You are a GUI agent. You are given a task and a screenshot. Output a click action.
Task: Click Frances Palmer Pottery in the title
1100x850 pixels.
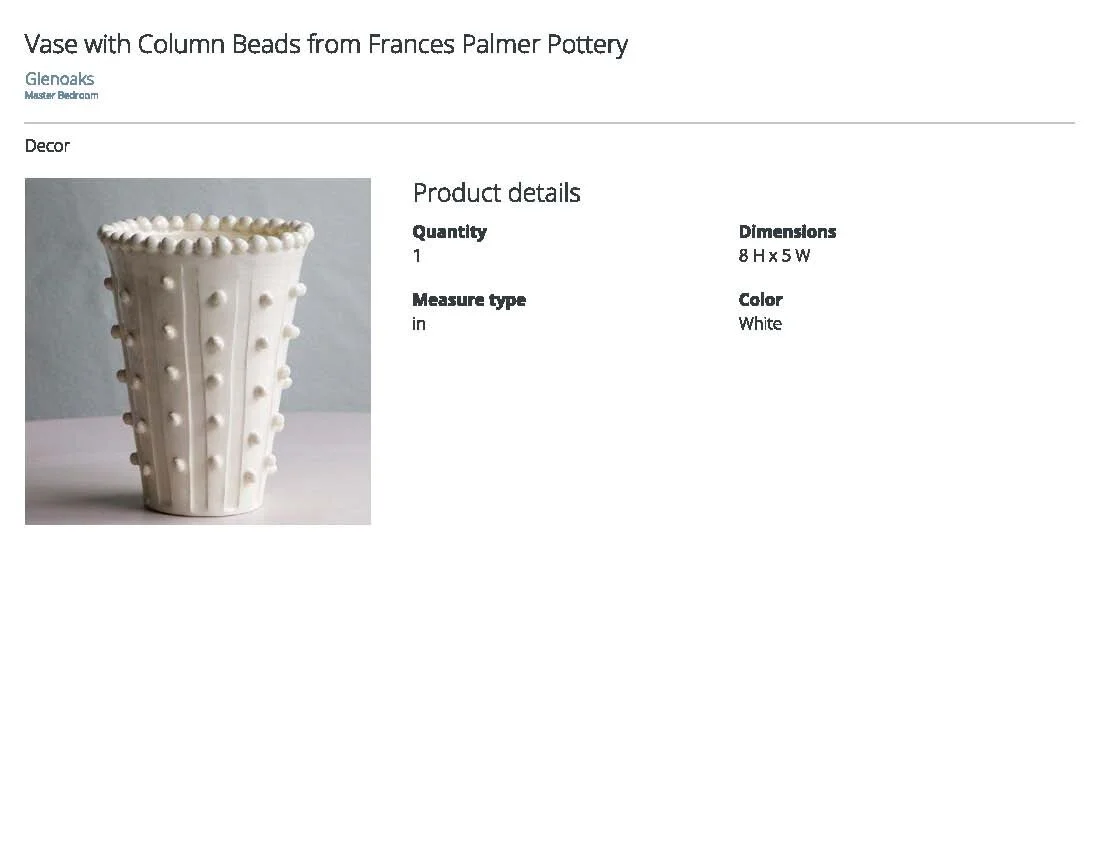pos(497,45)
